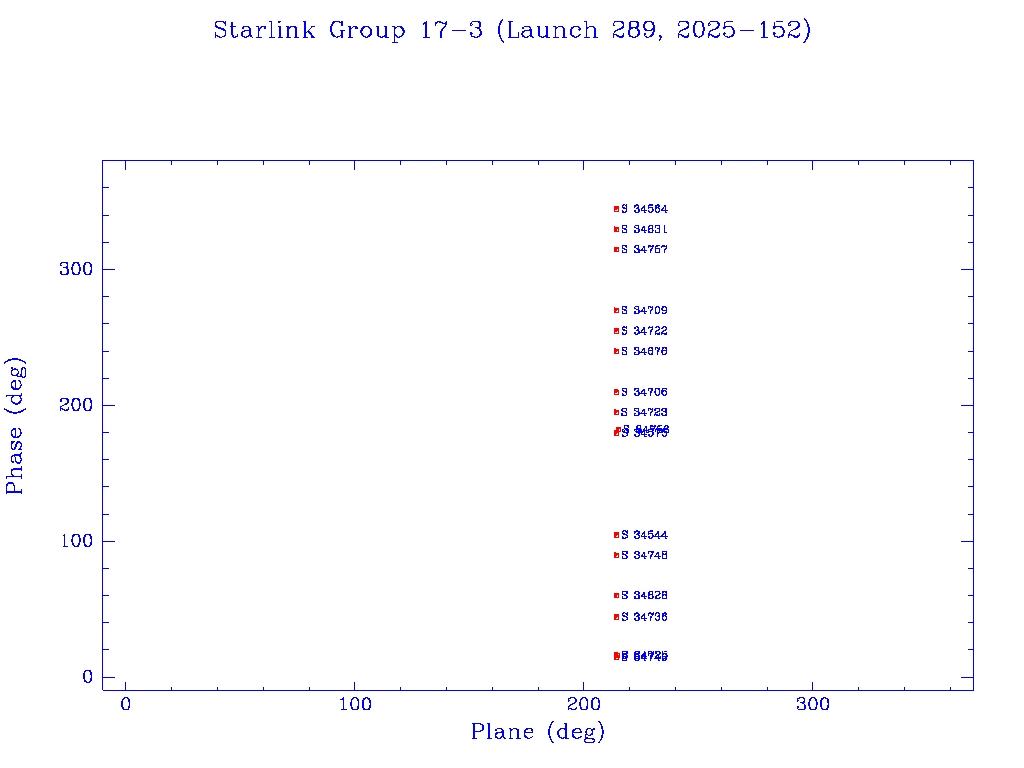Select the red marker beside S 34544
1024x768 pixels.
click(x=617, y=535)
